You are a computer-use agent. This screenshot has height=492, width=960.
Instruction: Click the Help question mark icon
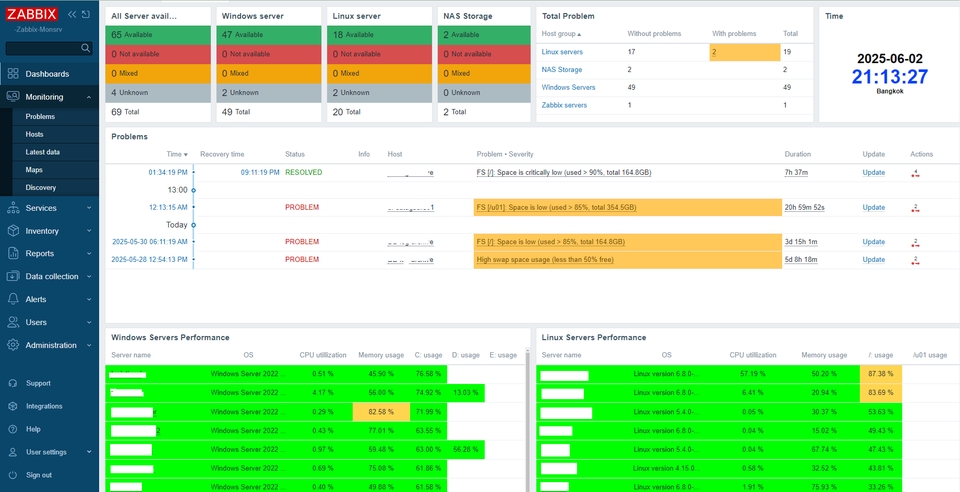tap(13, 429)
